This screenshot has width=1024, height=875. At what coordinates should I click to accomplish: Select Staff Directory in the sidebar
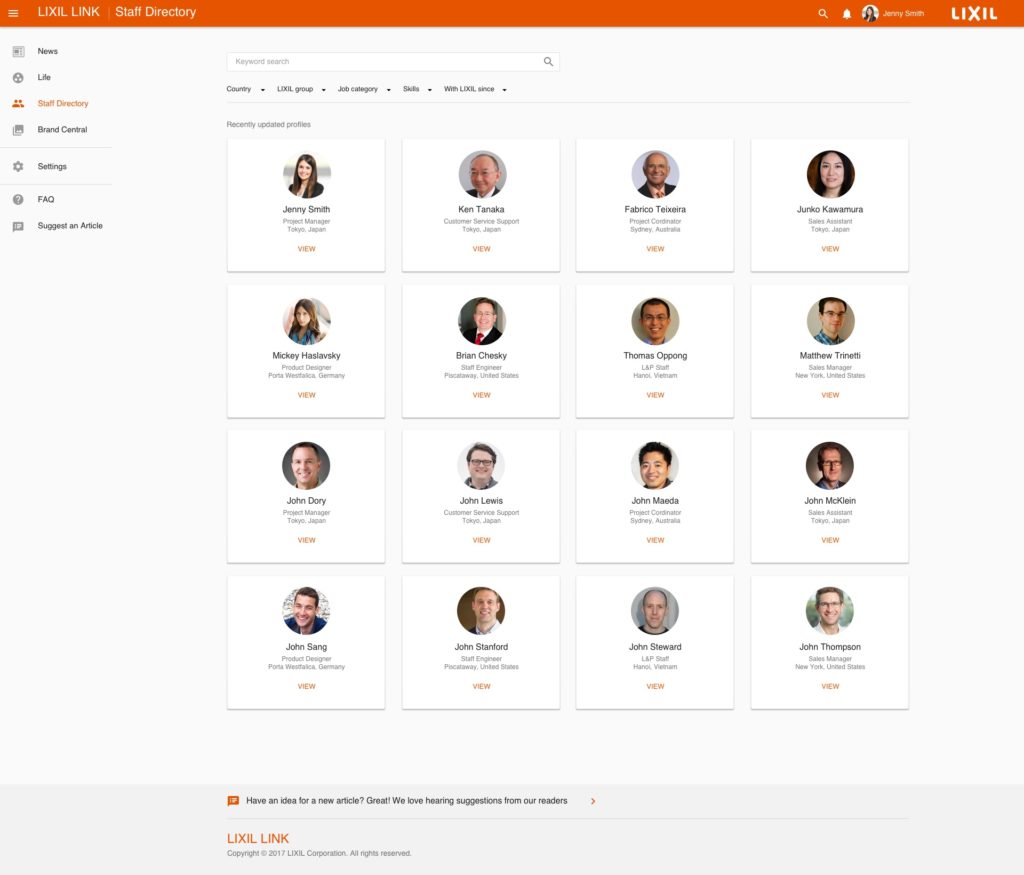click(63, 103)
